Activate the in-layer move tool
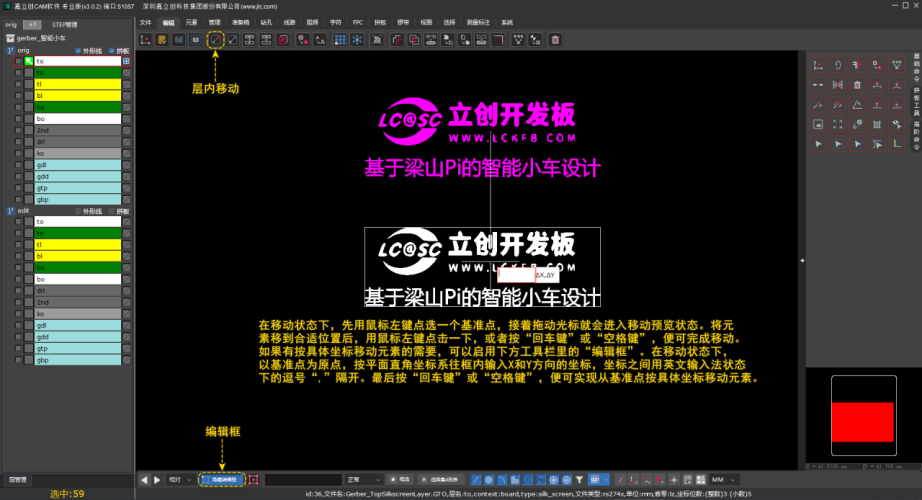This screenshot has width=922, height=500. pos(216,40)
